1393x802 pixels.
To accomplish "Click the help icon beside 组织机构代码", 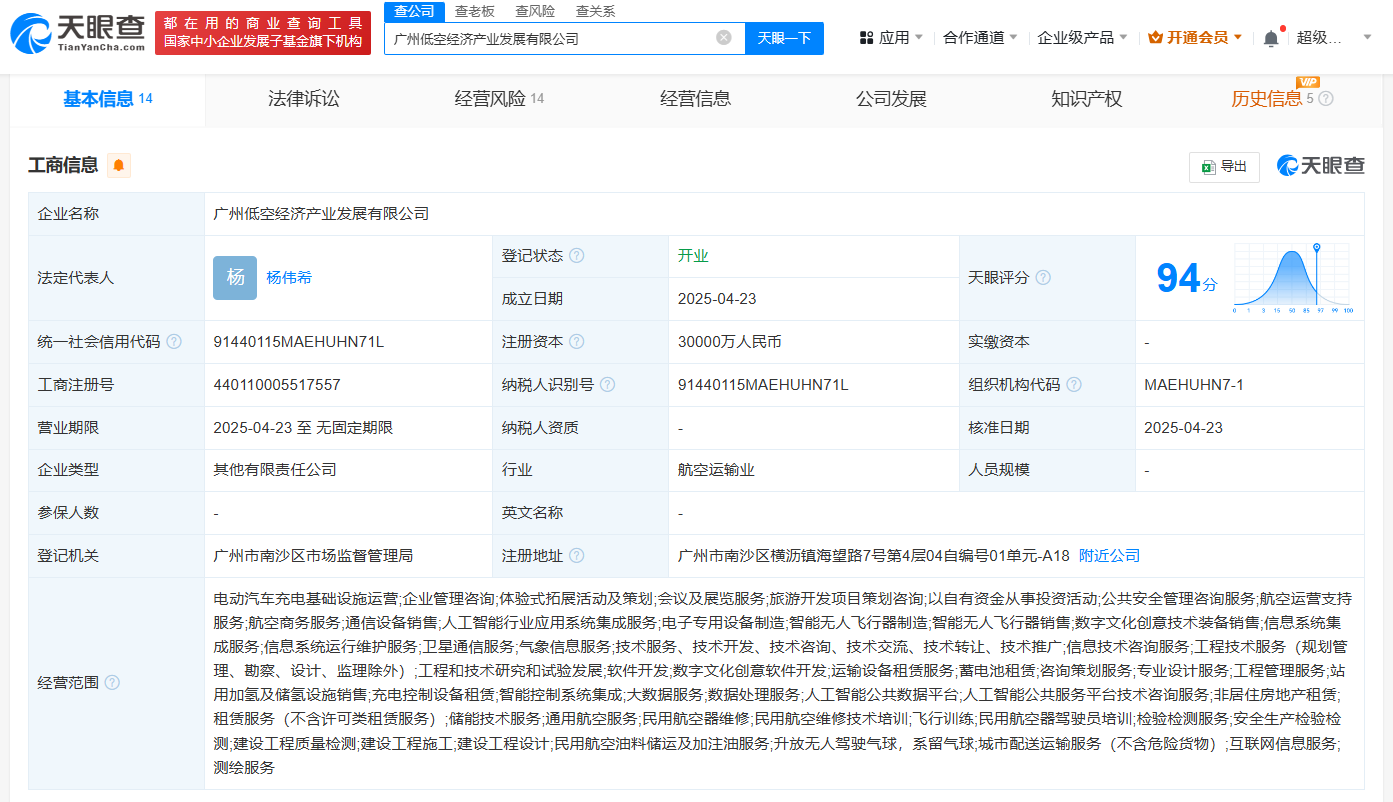I will coord(1074,385).
